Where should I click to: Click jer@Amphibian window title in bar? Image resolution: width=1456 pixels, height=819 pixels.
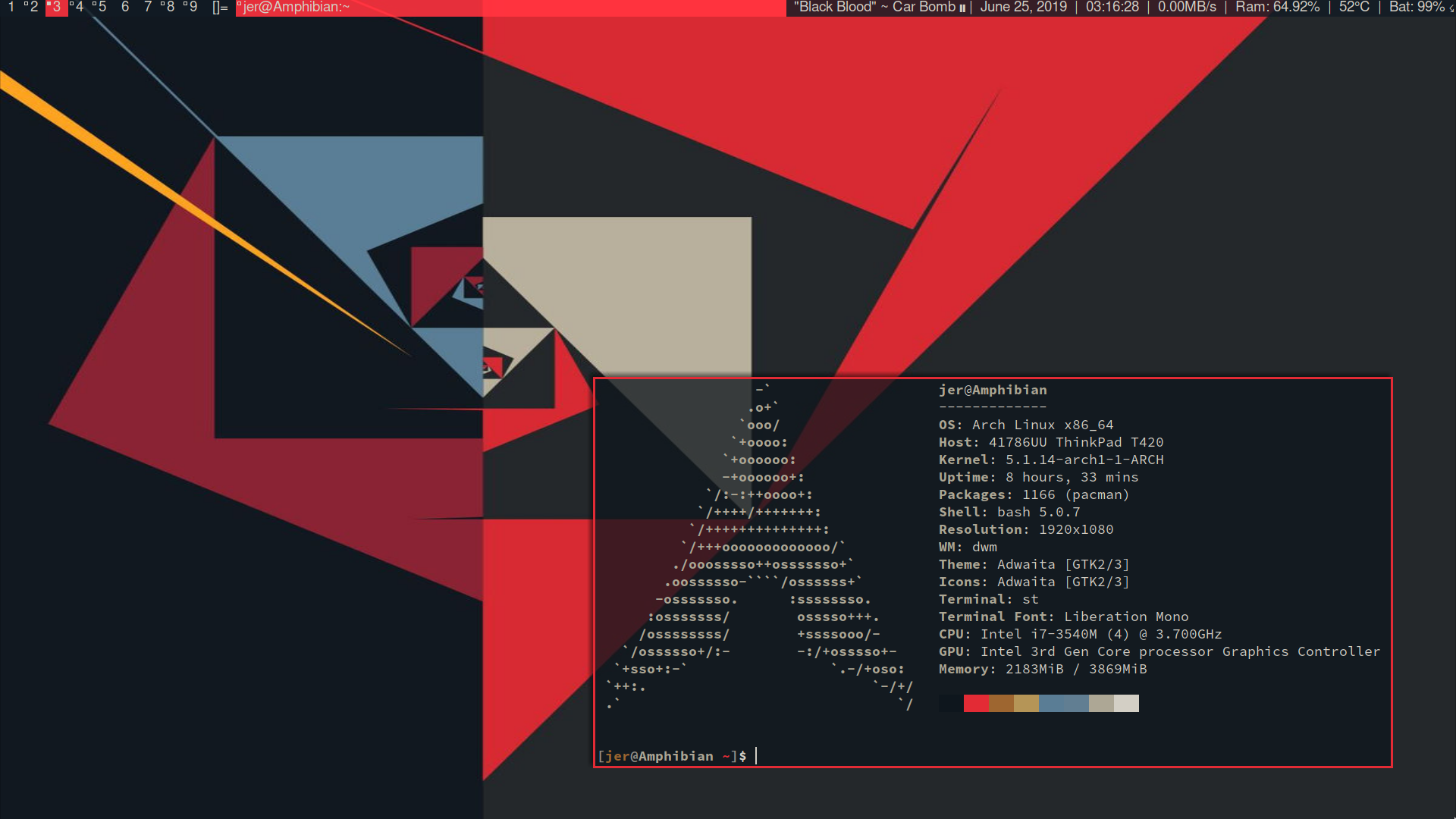296,8
